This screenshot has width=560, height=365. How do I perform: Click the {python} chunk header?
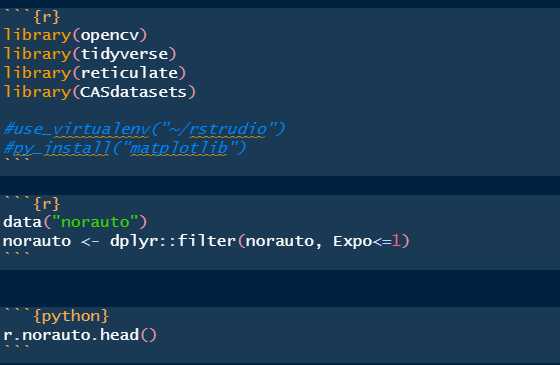tap(71, 316)
